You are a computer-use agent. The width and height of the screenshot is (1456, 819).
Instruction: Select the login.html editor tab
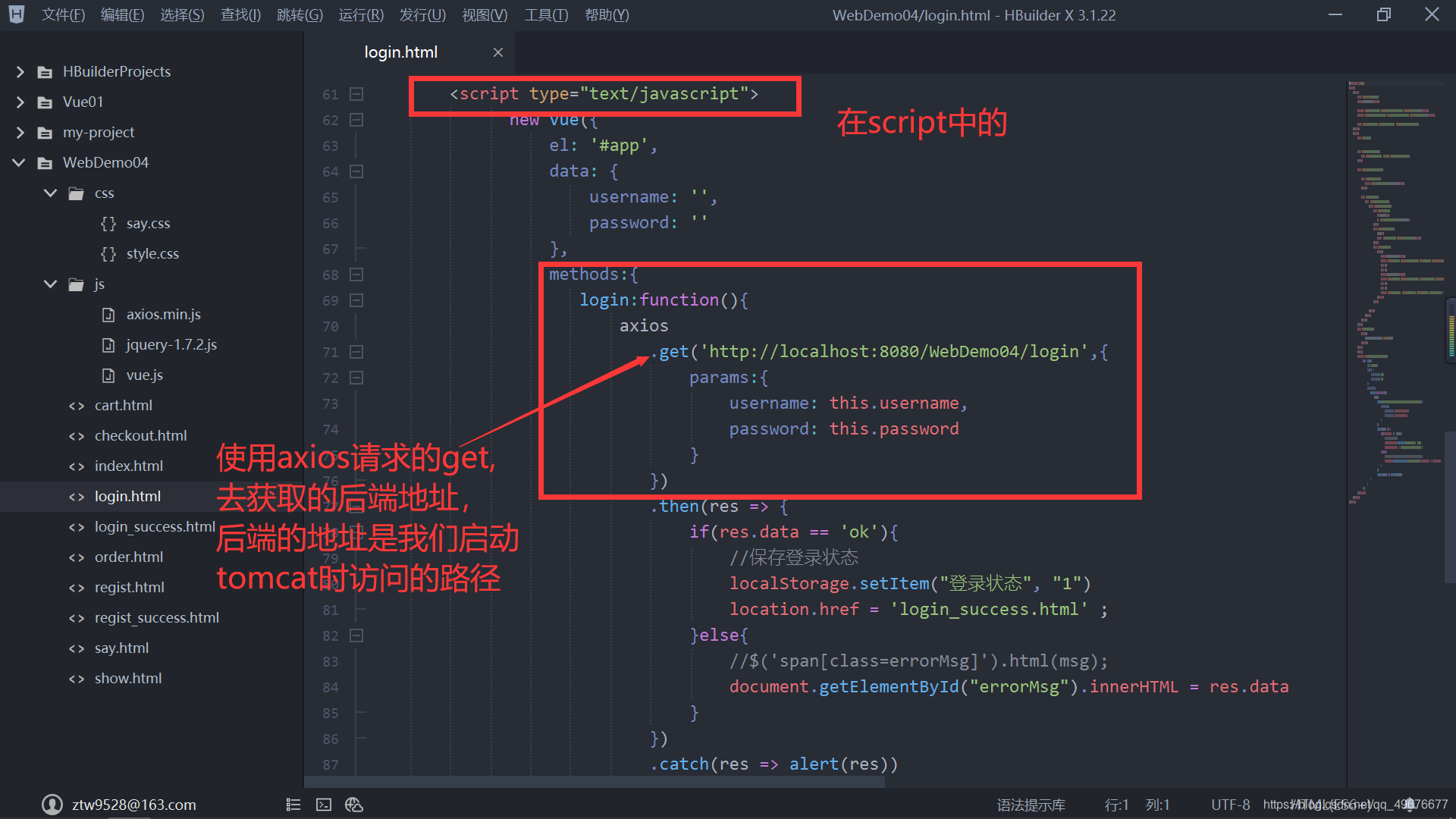point(400,52)
